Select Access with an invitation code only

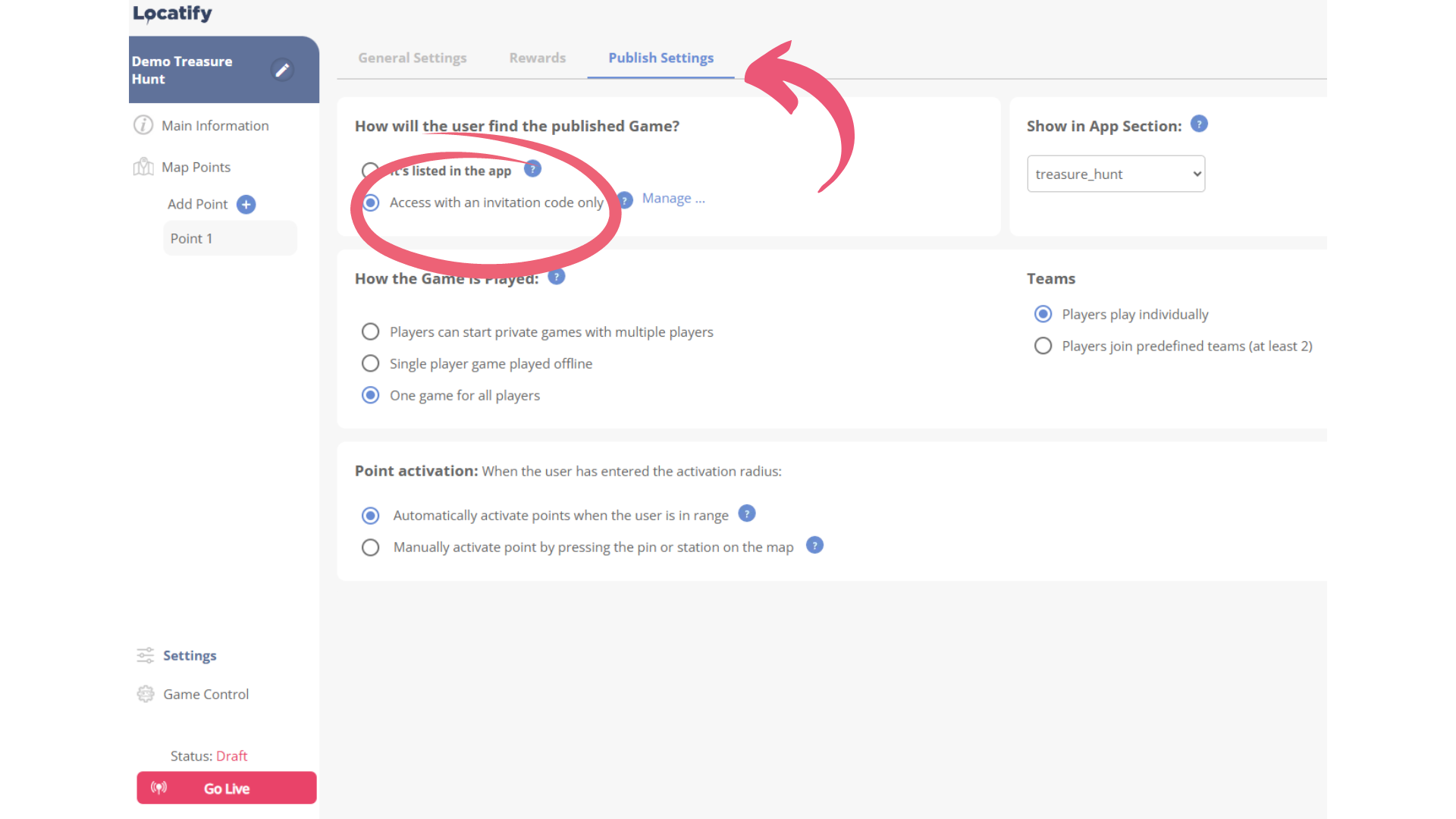pyautogui.click(x=371, y=202)
